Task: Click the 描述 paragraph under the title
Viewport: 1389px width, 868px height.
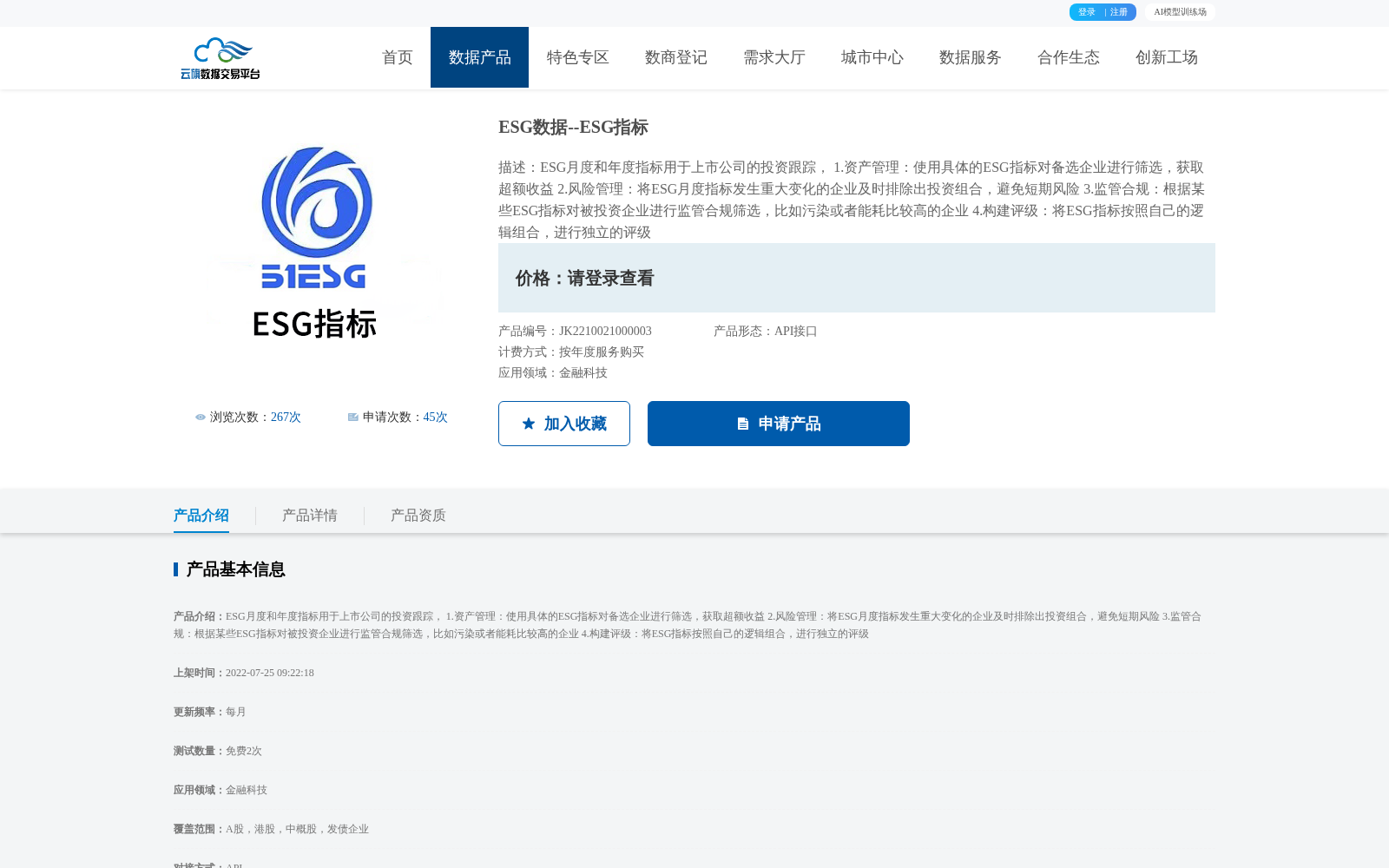Action: (x=852, y=200)
